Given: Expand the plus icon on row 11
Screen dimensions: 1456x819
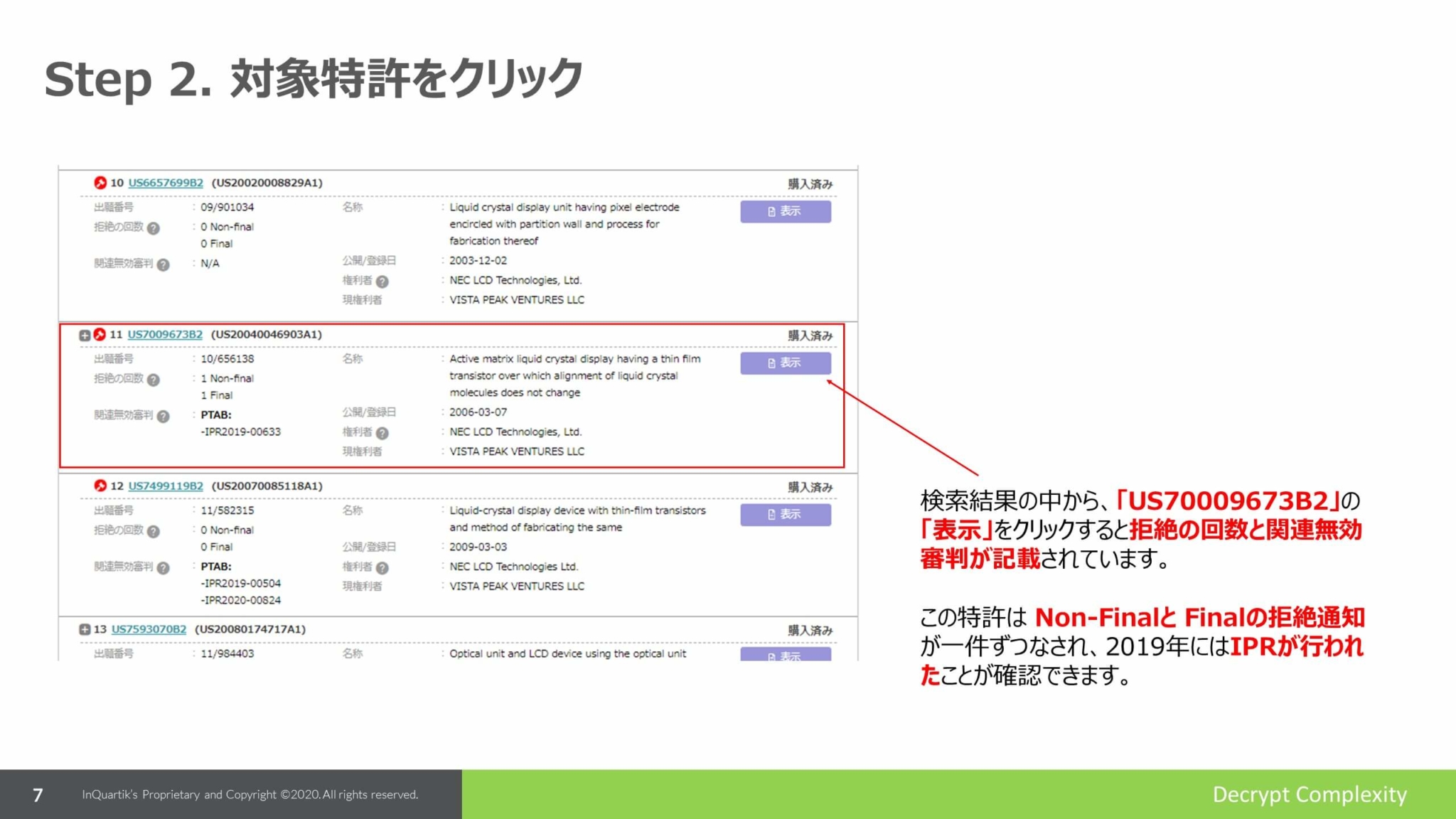Looking at the screenshot, I should coord(85,335).
